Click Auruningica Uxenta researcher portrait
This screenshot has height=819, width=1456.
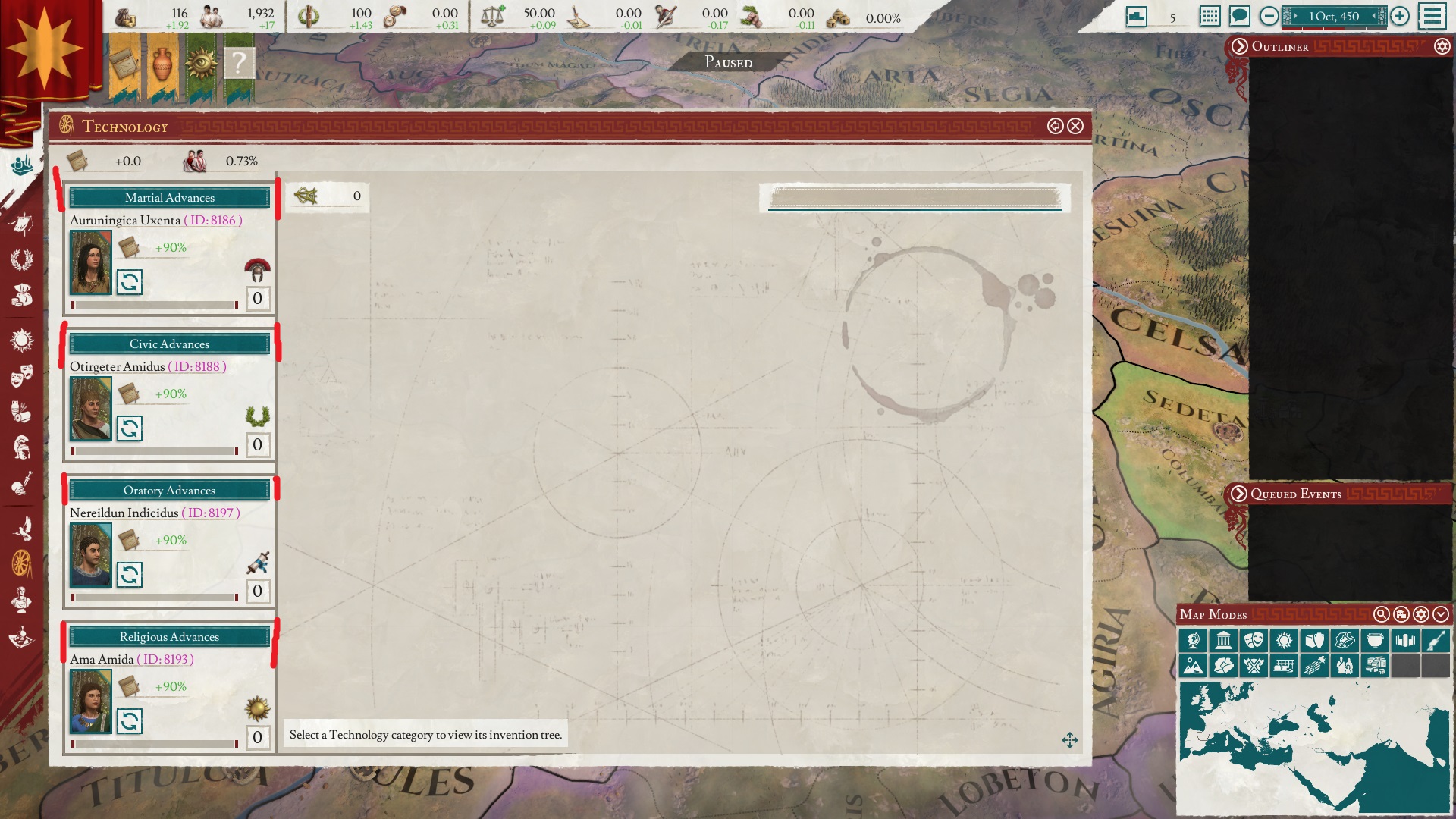[x=90, y=262]
